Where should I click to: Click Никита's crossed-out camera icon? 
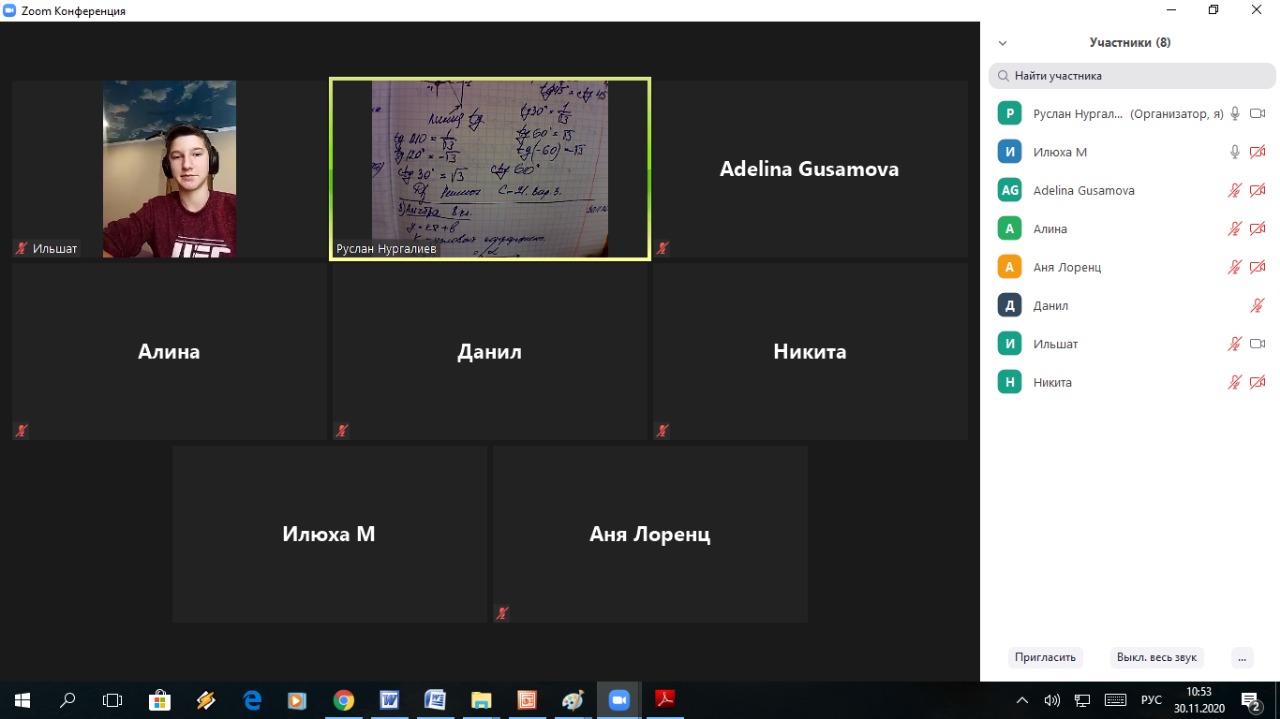tap(1258, 382)
